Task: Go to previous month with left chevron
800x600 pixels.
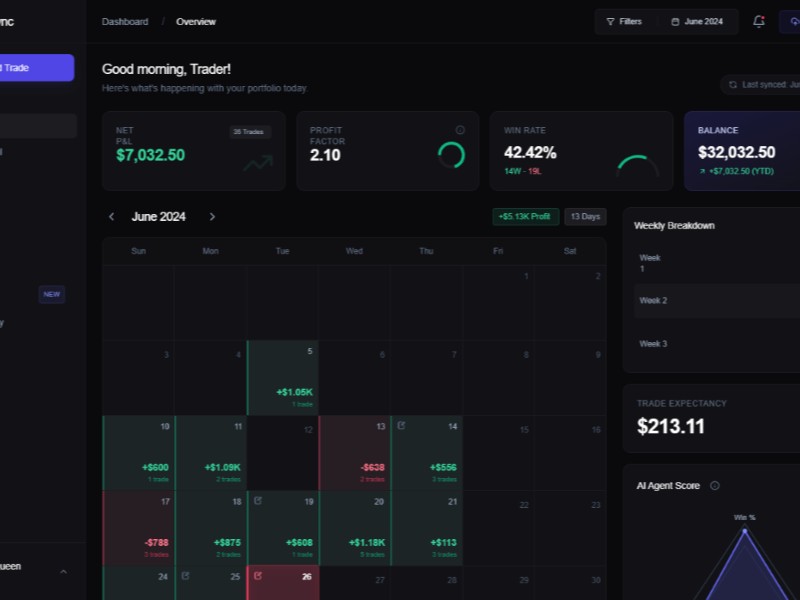Action: (111, 216)
